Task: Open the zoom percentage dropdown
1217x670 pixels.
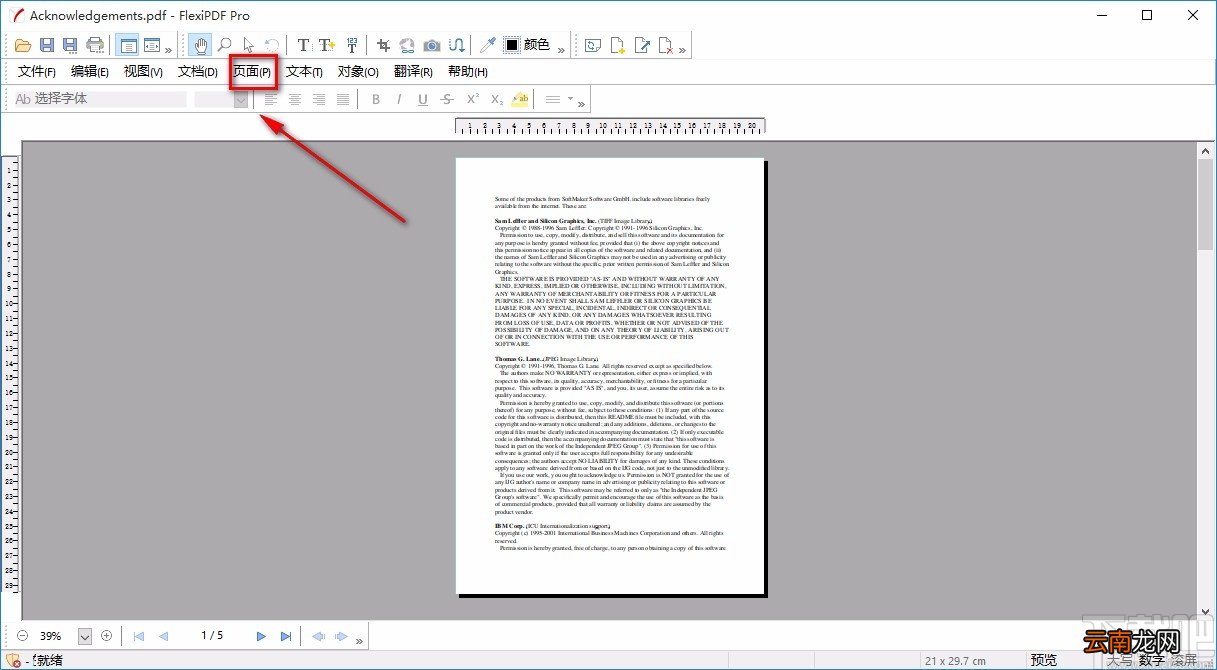Action: point(84,636)
